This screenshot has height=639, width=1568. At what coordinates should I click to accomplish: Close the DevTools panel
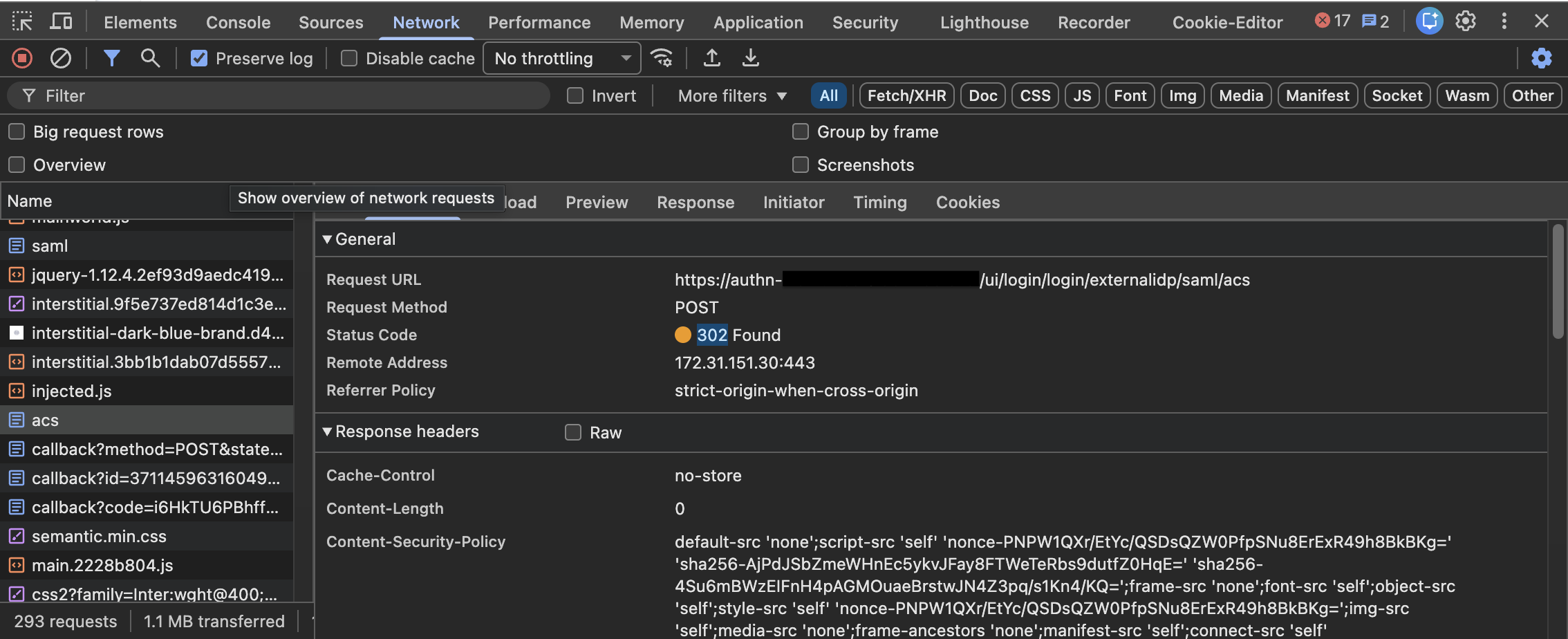1541,21
